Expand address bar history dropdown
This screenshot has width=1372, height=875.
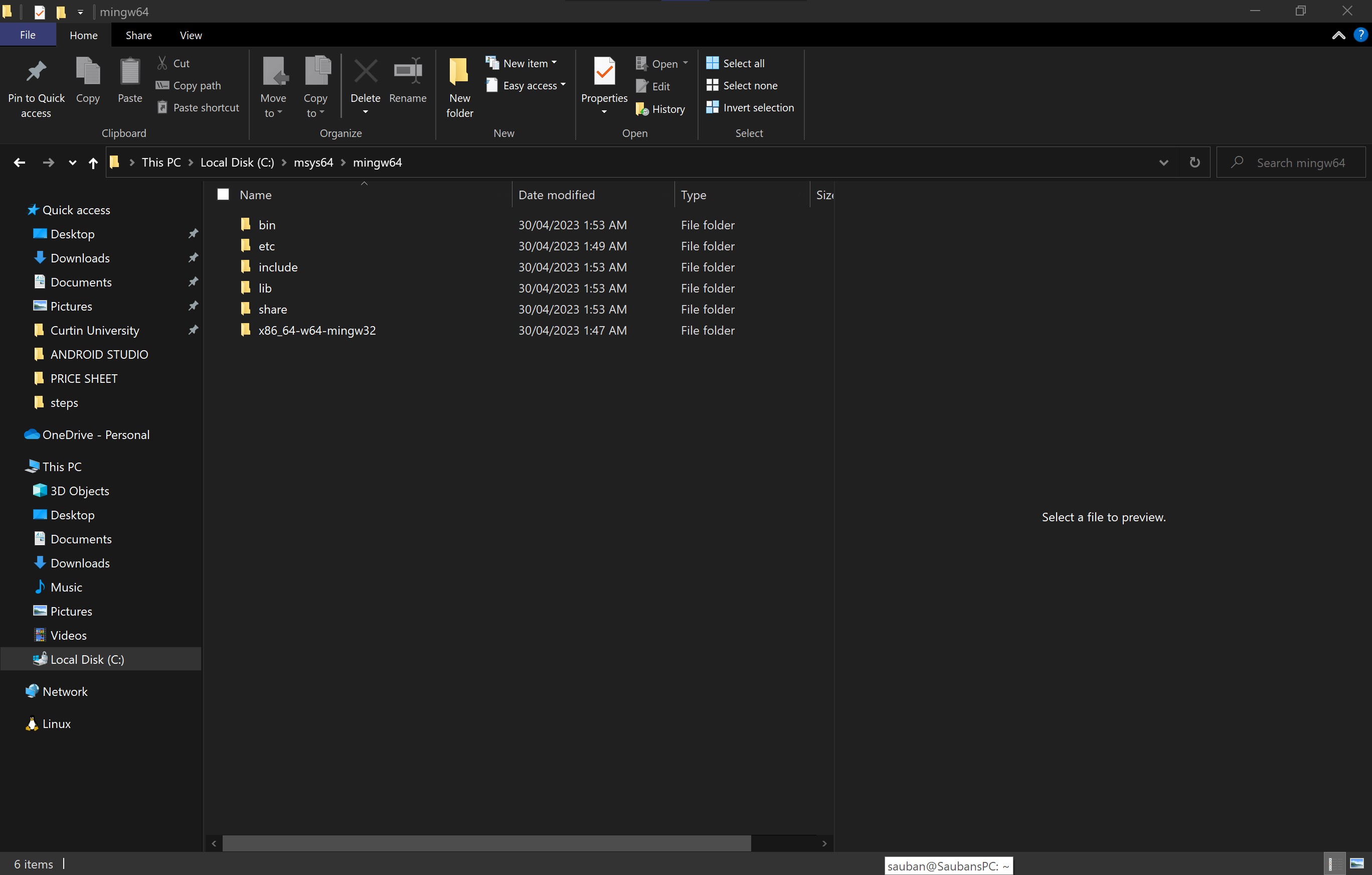coord(1163,163)
